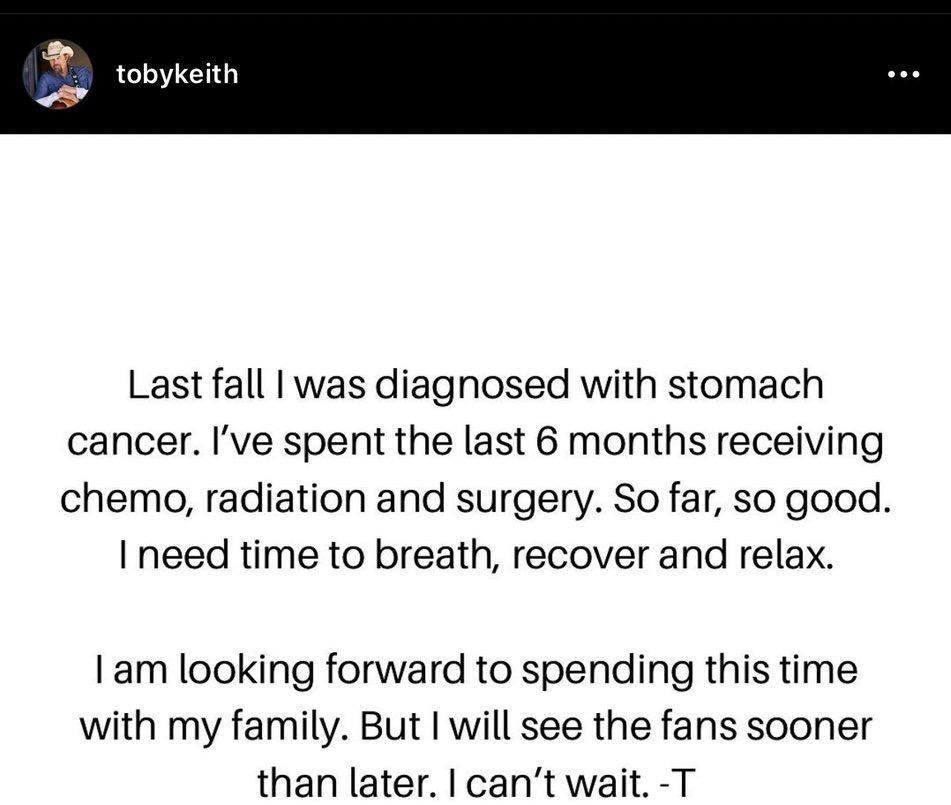Tap the 'I am looking forward' line
Screen dimensions: 951x805
476,670
